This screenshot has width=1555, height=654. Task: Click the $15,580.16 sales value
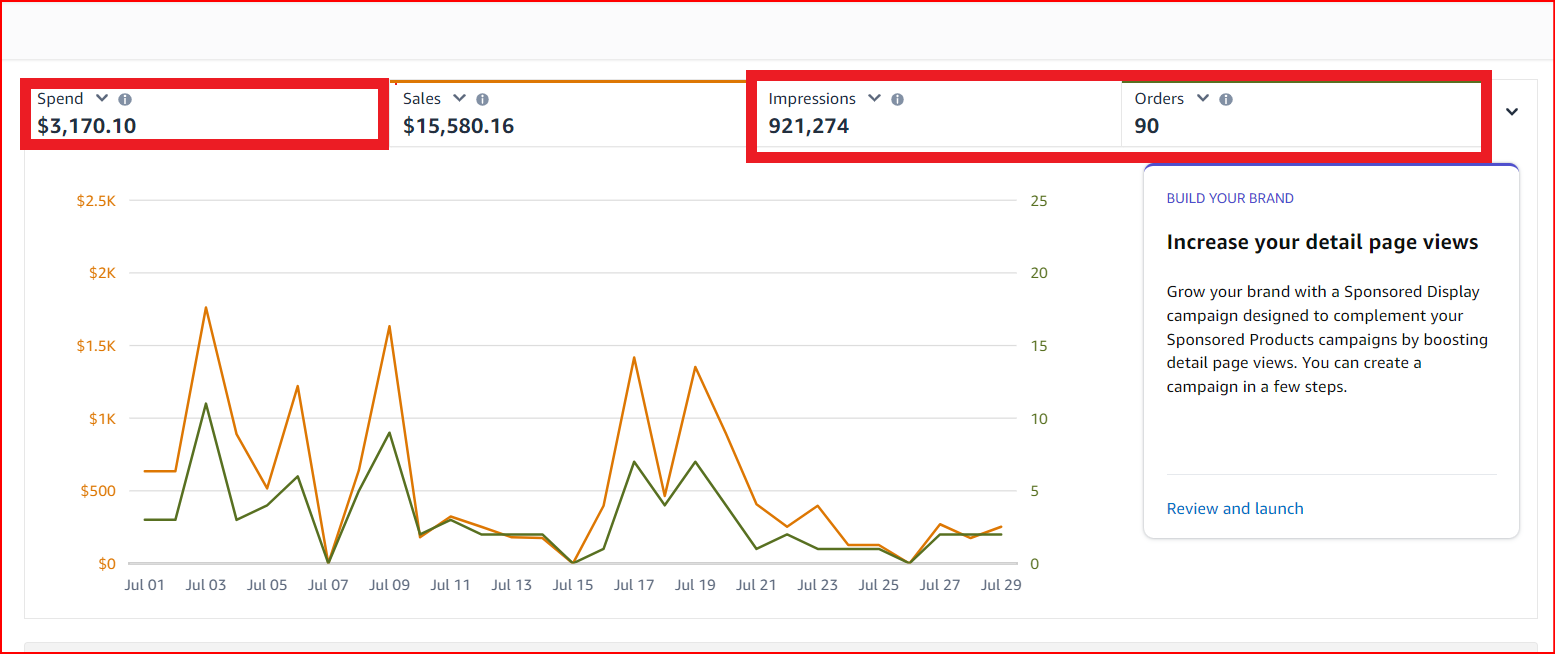point(459,125)
